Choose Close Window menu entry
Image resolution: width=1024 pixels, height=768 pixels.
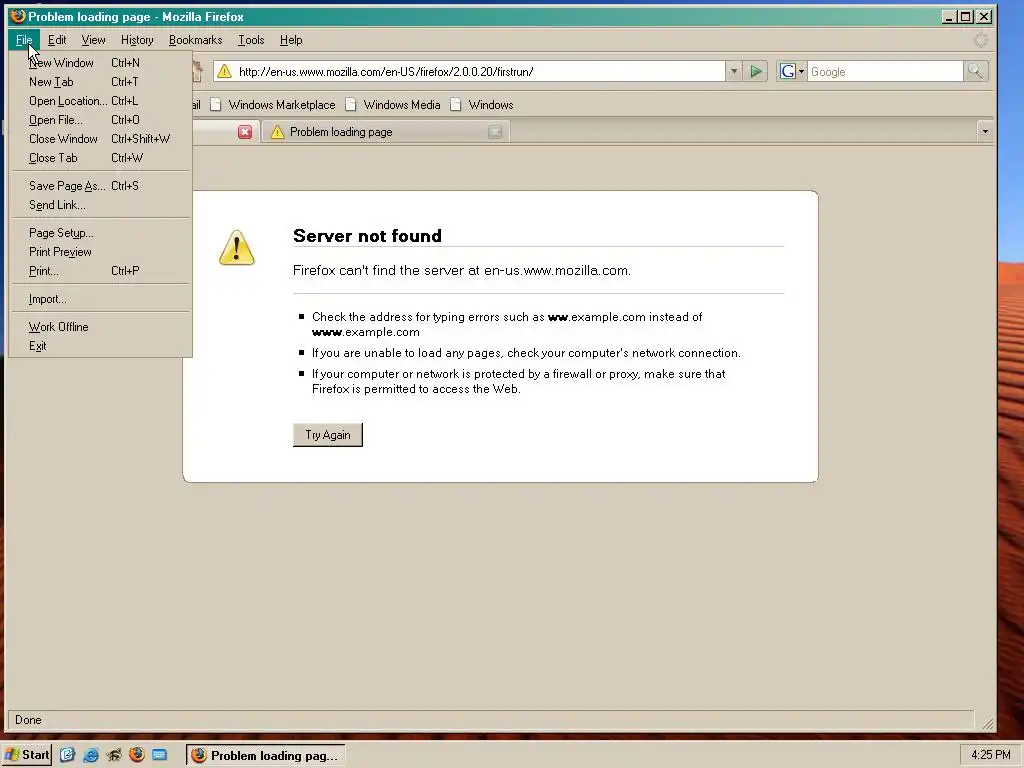point(101,138)
